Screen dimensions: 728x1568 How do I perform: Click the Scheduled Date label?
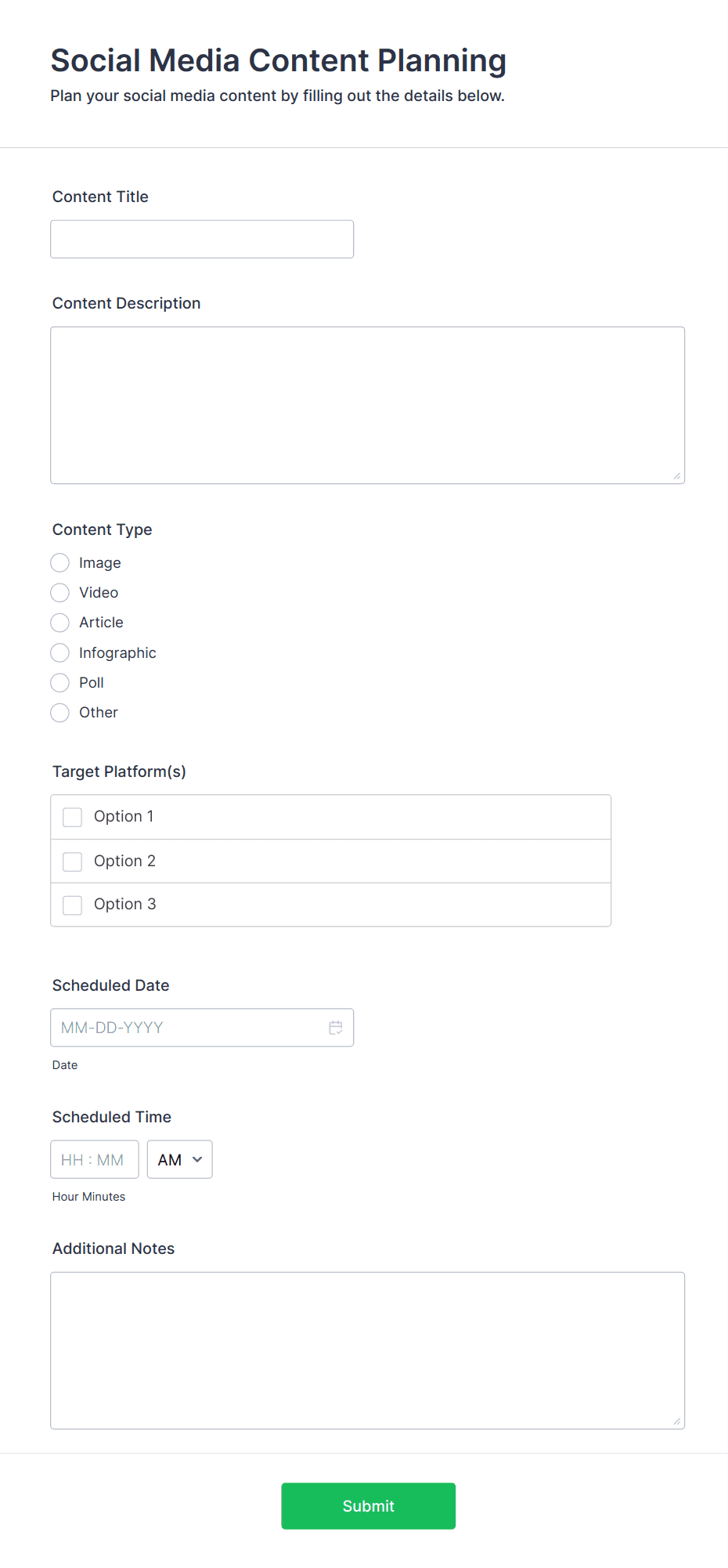click(x=110, y=985)
